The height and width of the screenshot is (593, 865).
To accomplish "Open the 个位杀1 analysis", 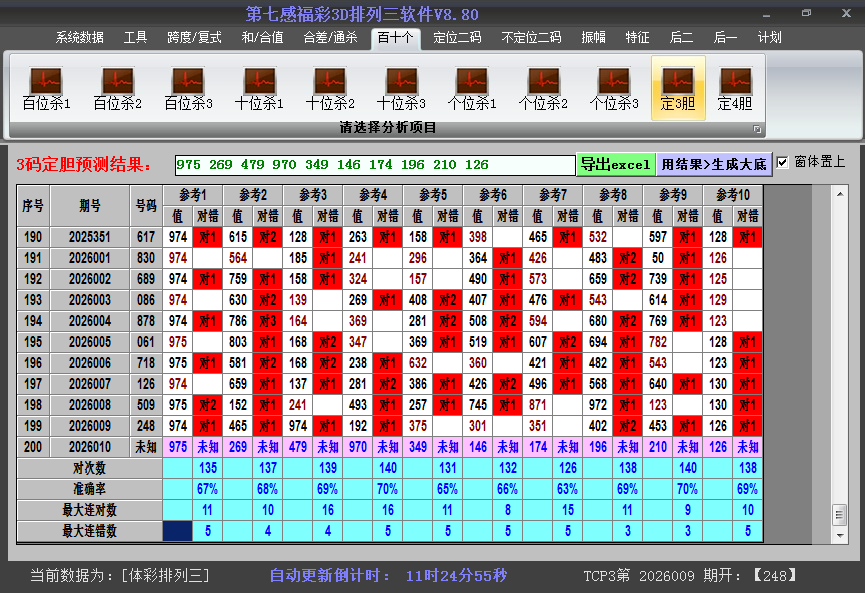I will point(472,88).
